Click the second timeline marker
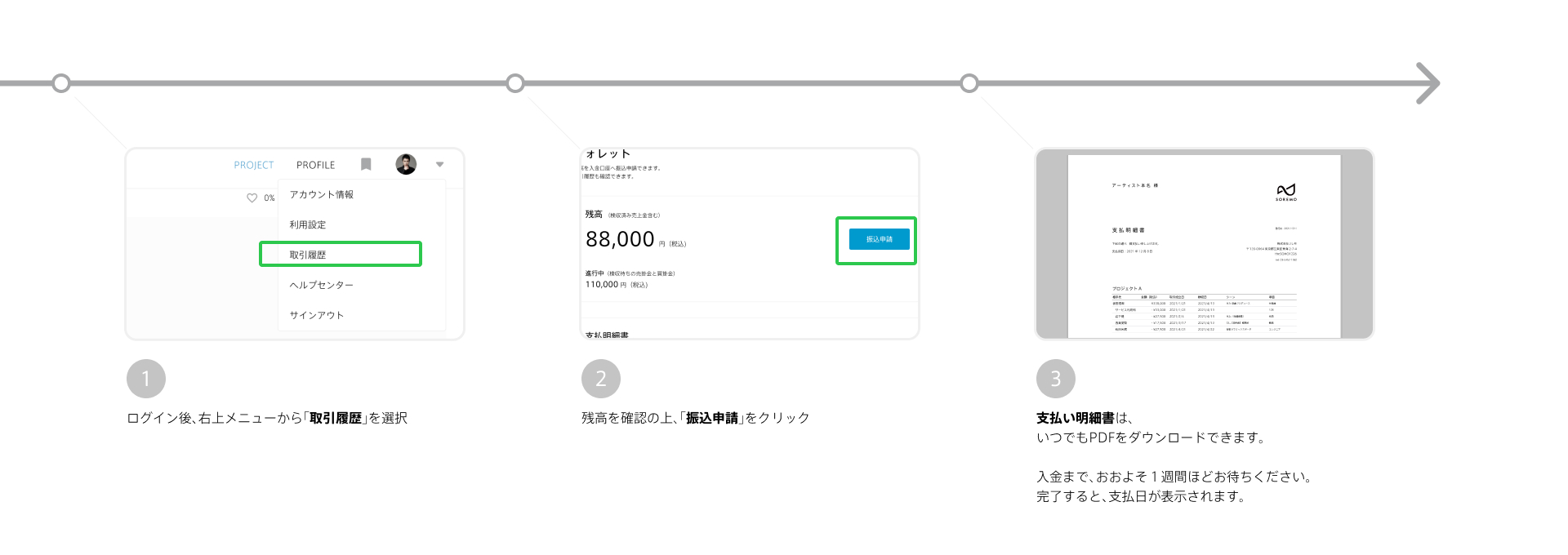The height and width of the screenshot is (555, 1568). (x=515, y=83)
